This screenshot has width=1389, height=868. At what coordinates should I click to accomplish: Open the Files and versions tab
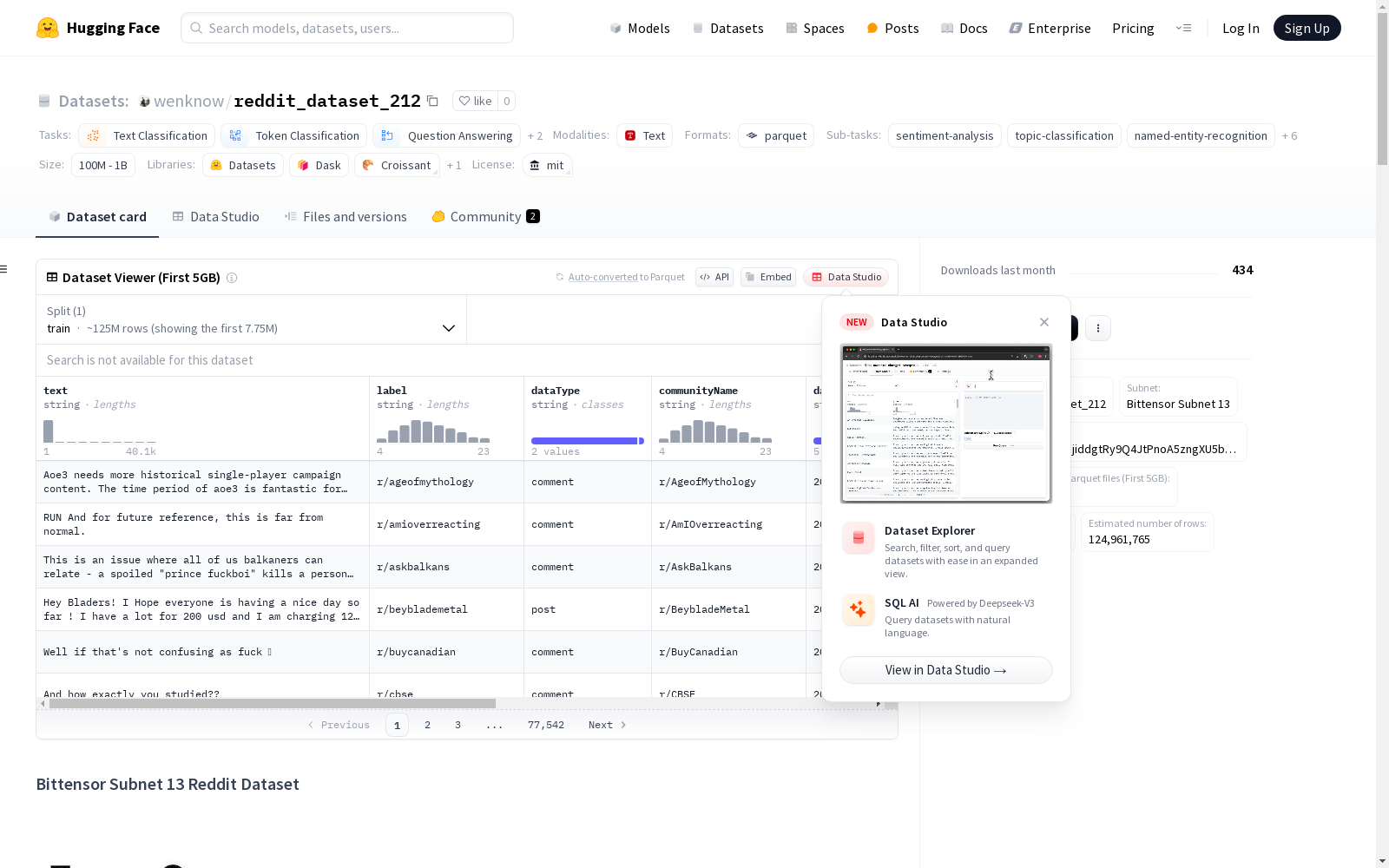point(346,217)
